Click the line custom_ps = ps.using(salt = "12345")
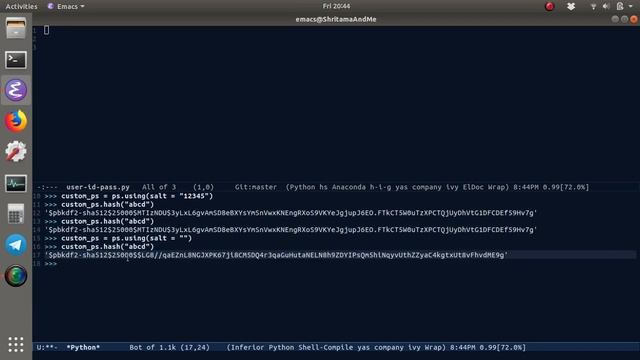Viewport: 640px width, 360px height. (137, 196)
